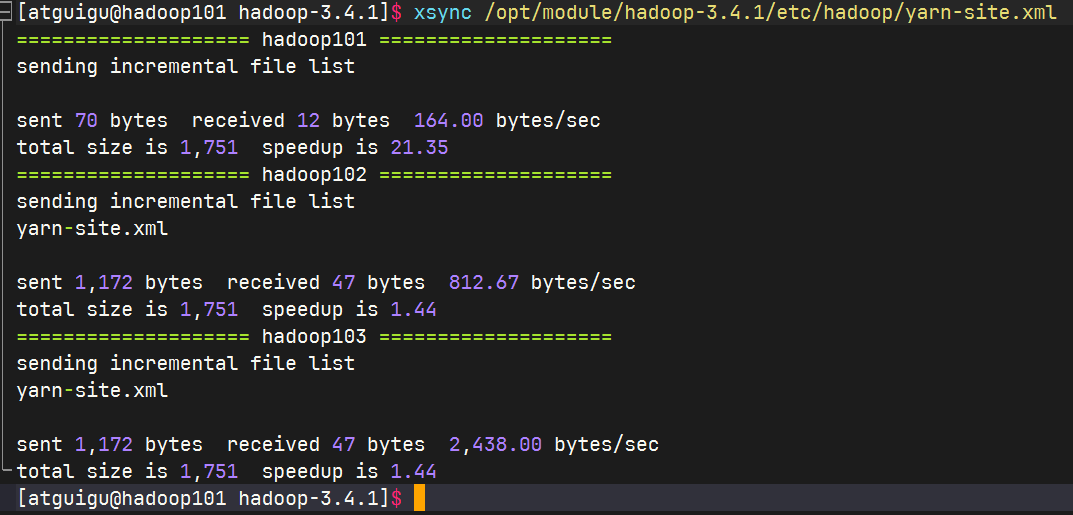Click the hadoop102 separator header
The height and width of the screenshot is (515, 1073).
click(314, 174)
